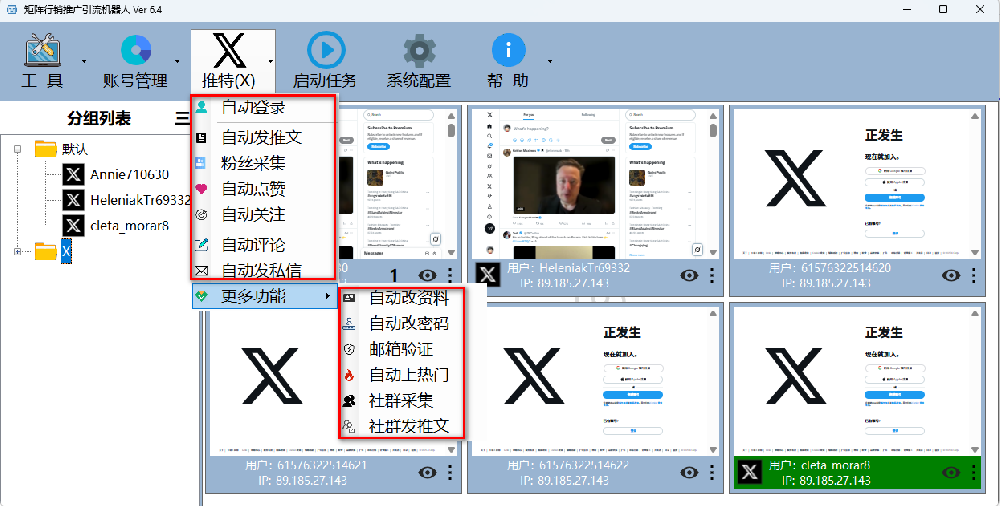The image size is (1000, 506).
Task: Click scroll-down arrow in 61576322514622 card
Action: point(713,450)
